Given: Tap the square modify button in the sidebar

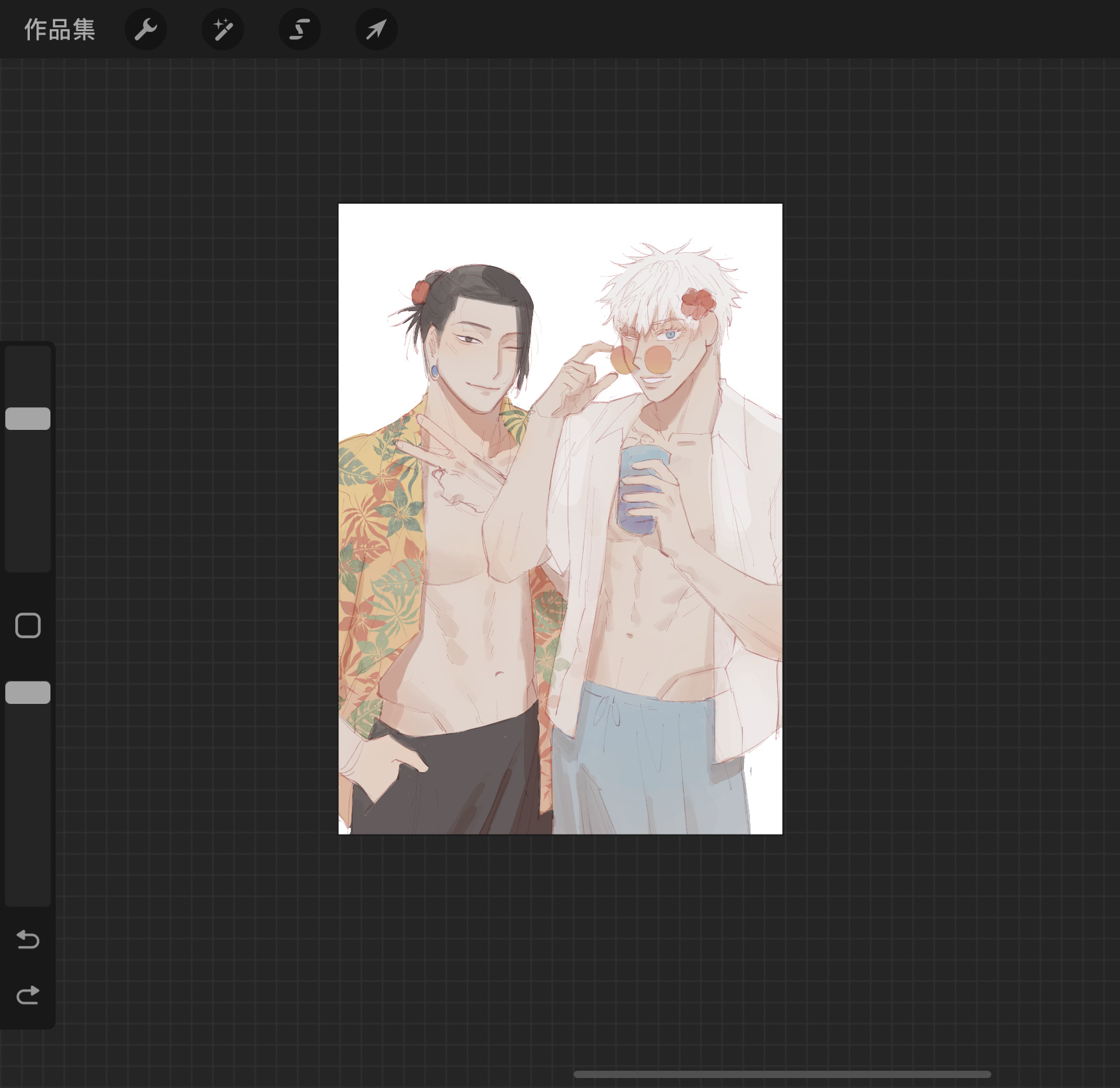Looking at the screenshot, I should pos(28,626).
